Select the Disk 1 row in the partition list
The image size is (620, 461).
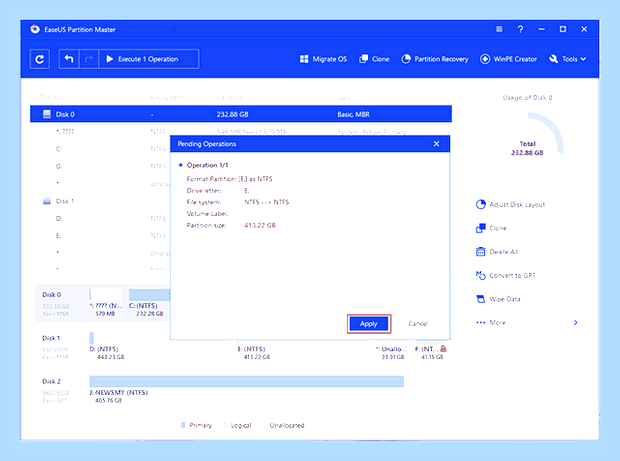point(100,201)
